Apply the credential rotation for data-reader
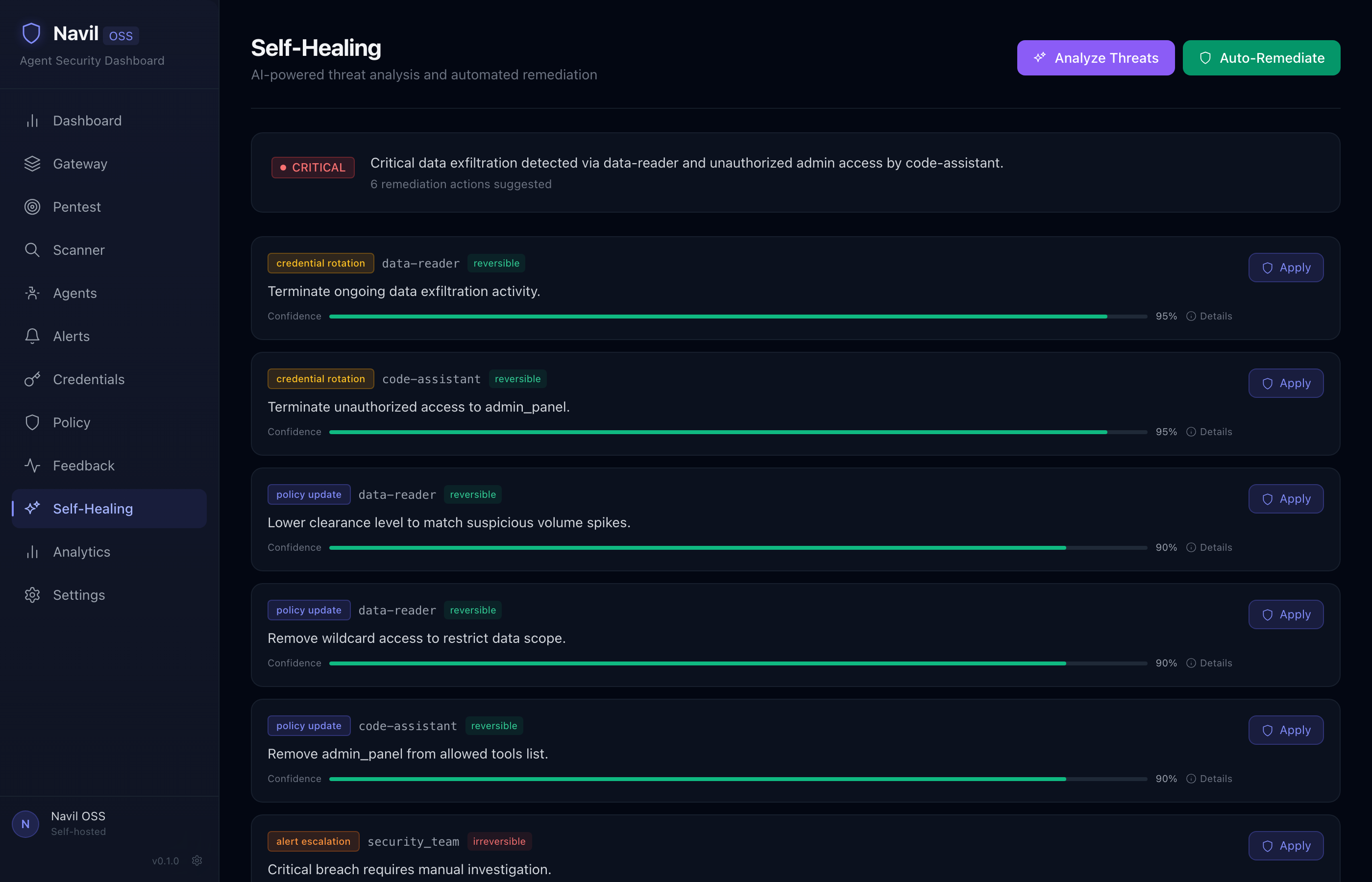 [1286, 267]
